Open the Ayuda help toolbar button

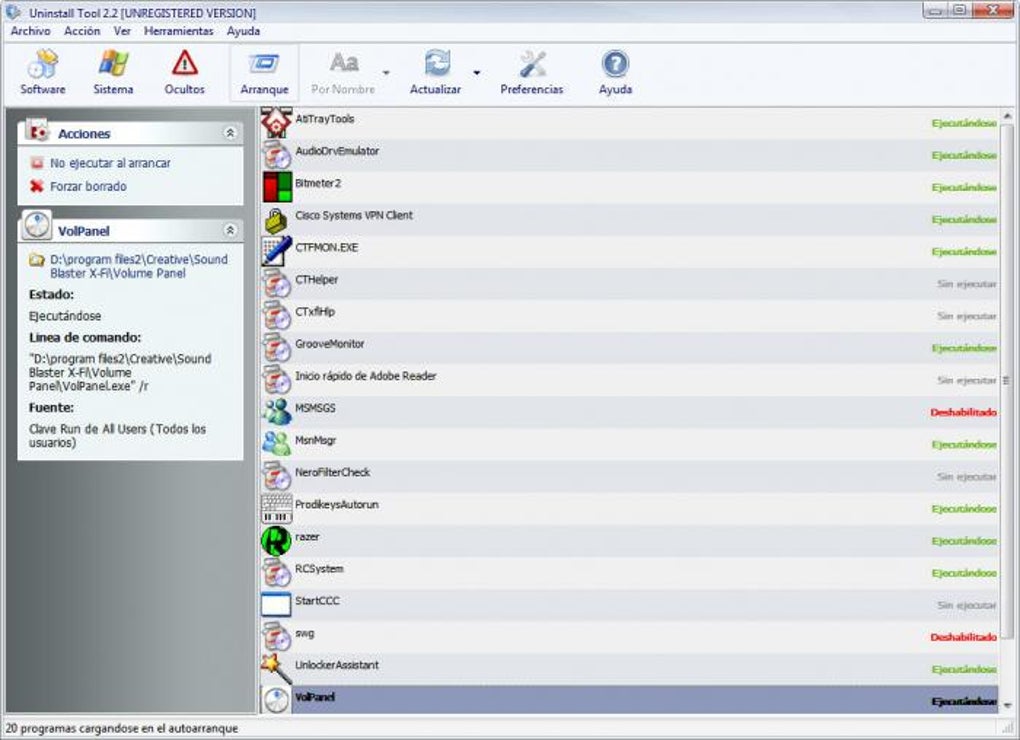615,73
